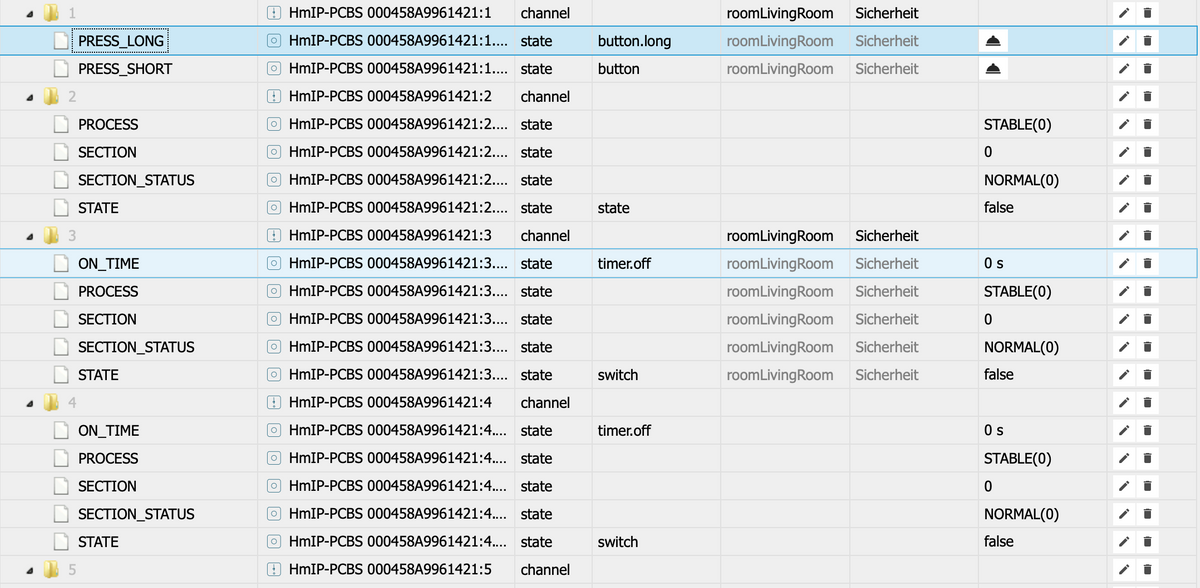Screen dimensions: 1200x588
Task: Click the 0 s value of channel 4's ON_TIME
Action: [x=992, y=430]
